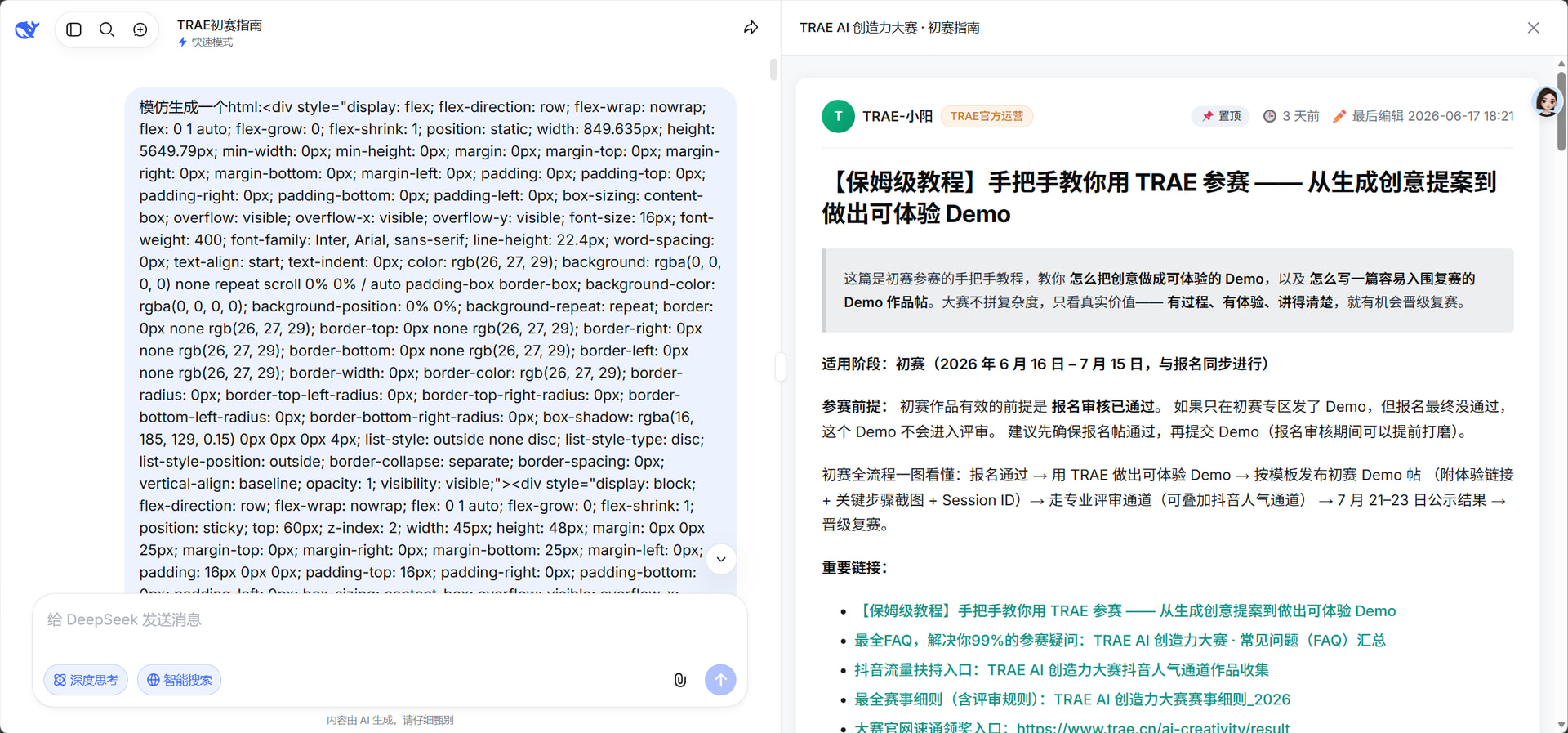The height and width of the screenshot is (733, 1568).
Task: Attach a file with paperclip icon
Action: pos(679,680)
